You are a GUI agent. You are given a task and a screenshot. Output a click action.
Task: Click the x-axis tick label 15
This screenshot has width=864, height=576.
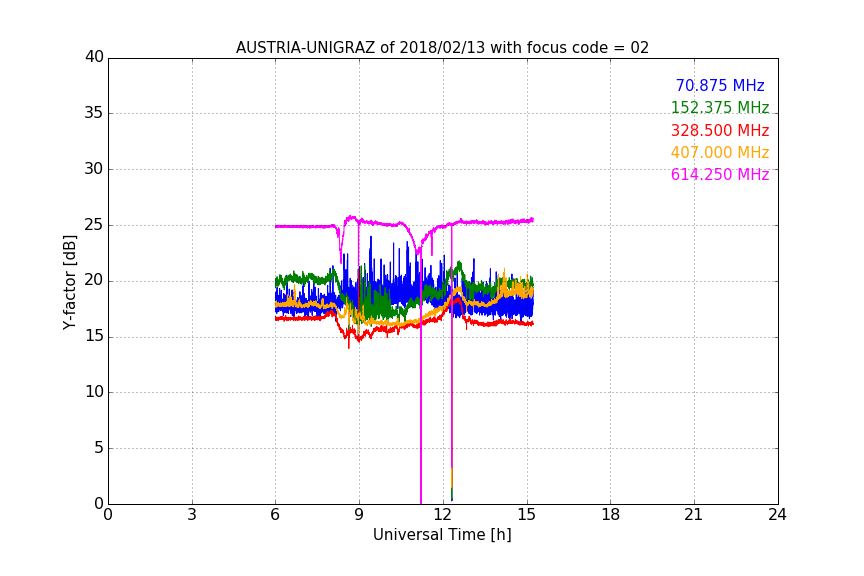pyautogui.click(x=527, y=515)
